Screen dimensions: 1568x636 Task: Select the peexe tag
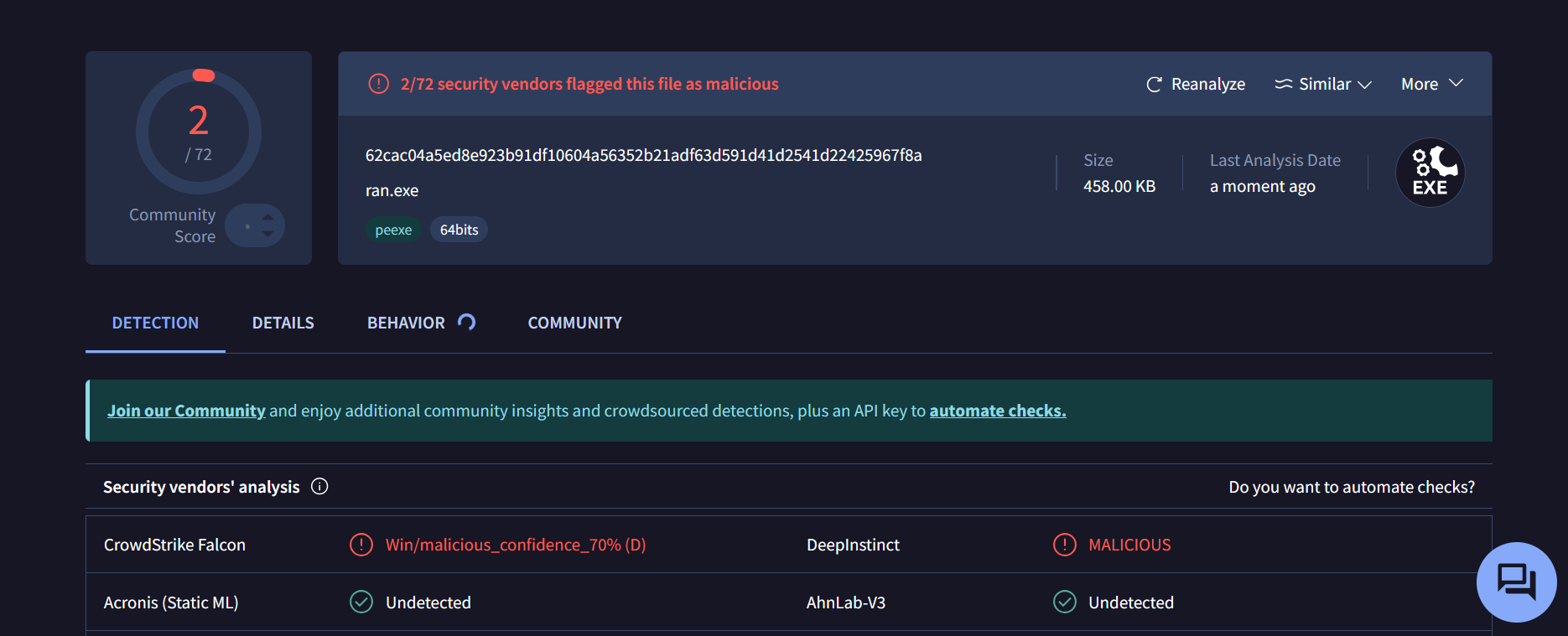(393, 230)
